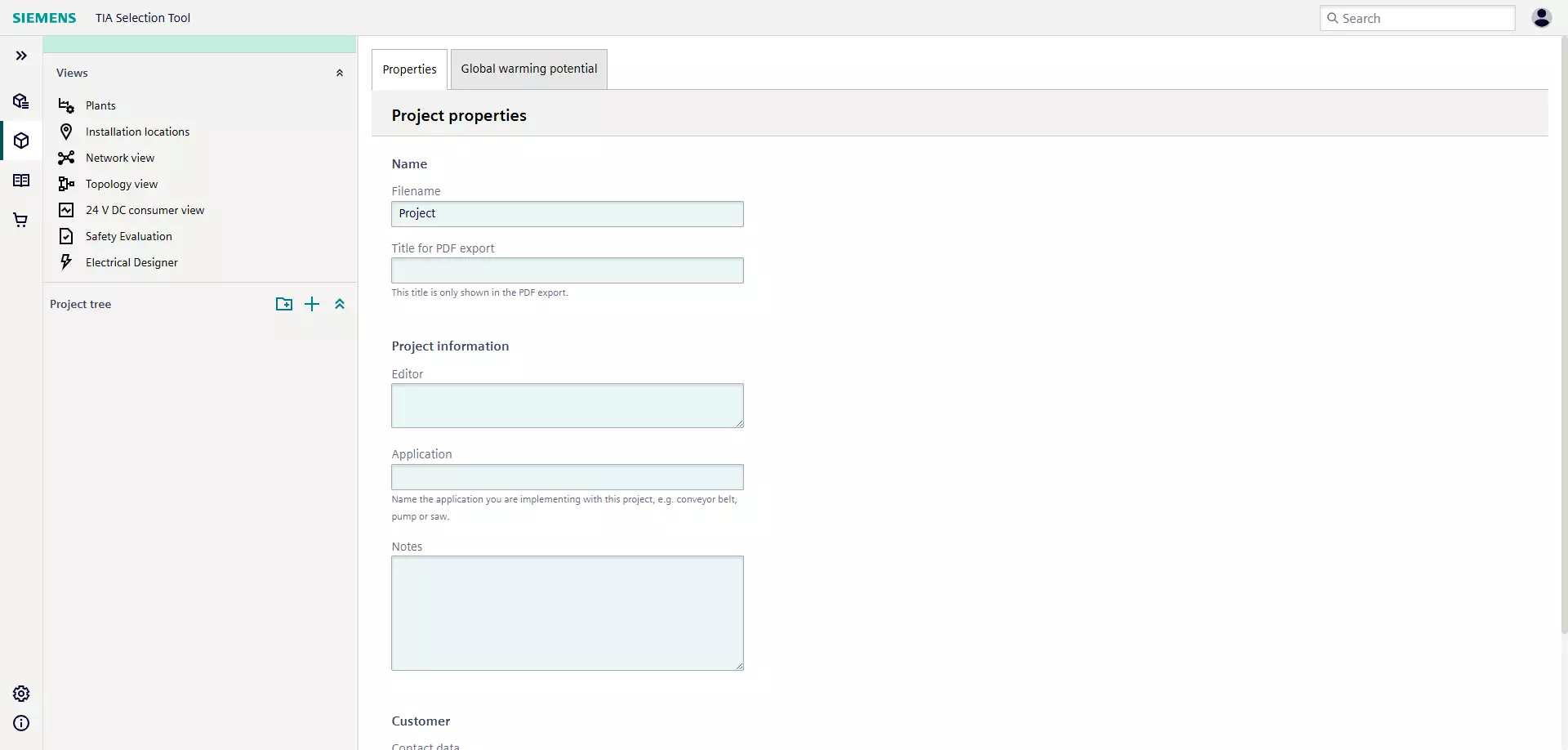Click the search magnifier icon
This screenshot has width=1568, height=750.
1333,18
